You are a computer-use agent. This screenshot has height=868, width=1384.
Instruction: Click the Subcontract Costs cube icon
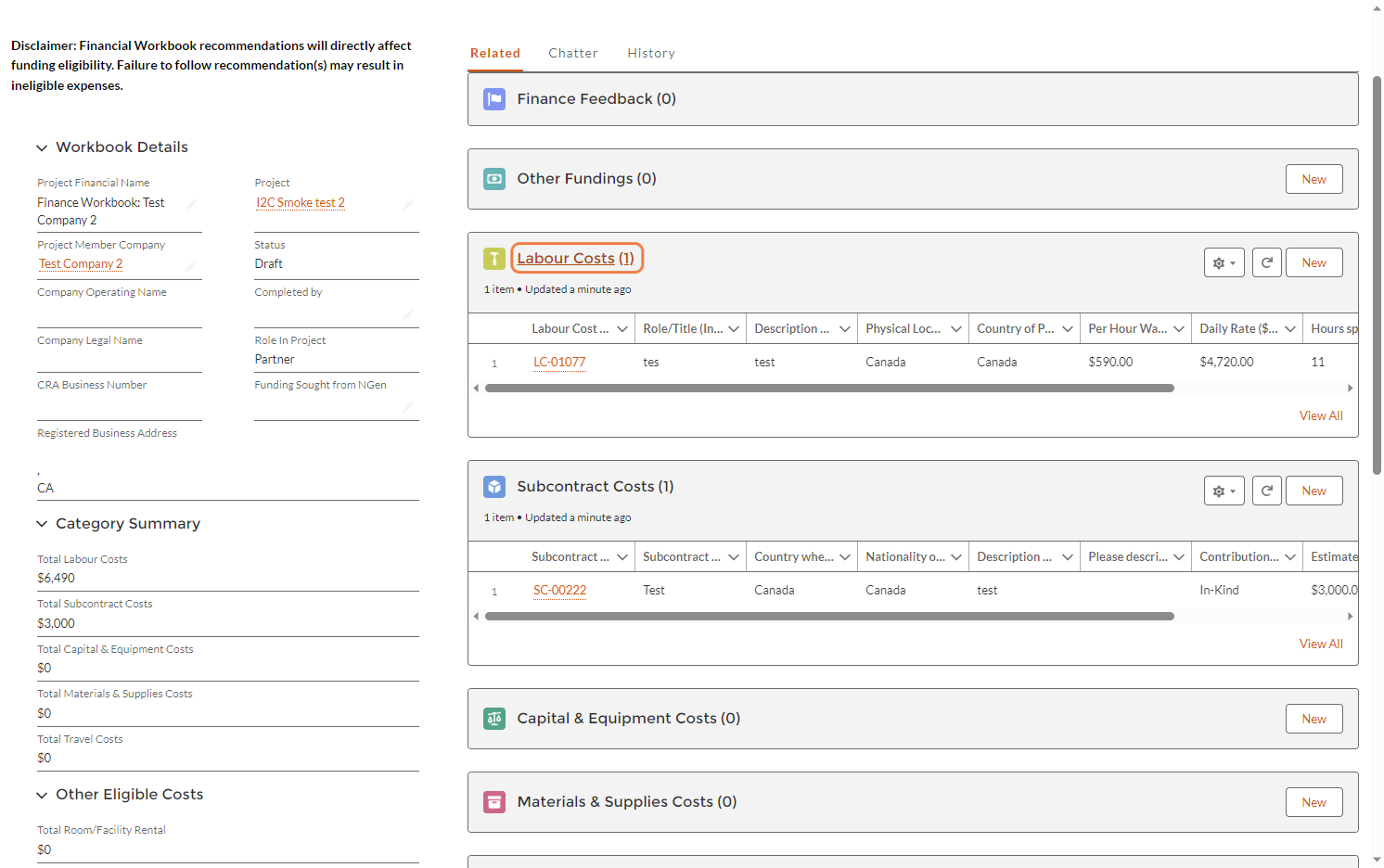(494, 487)
